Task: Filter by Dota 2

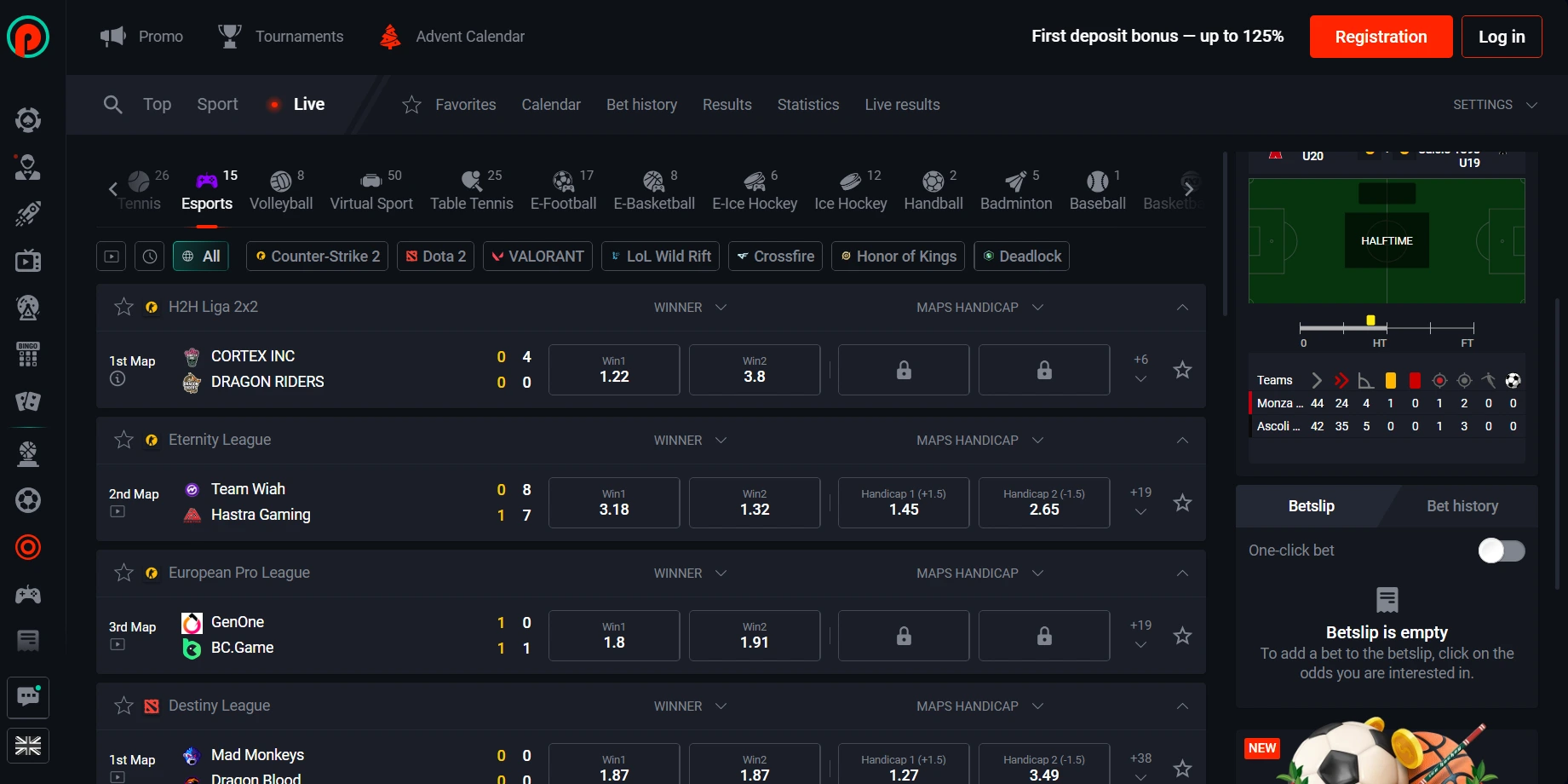Action: (436, 256)
